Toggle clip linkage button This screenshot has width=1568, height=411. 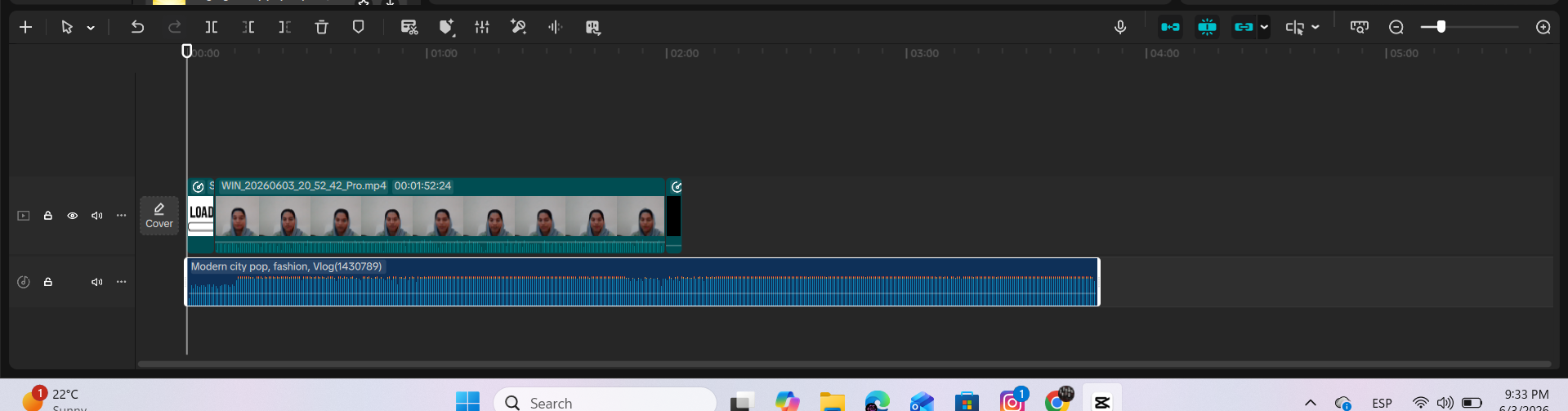tap(1244, 27)
